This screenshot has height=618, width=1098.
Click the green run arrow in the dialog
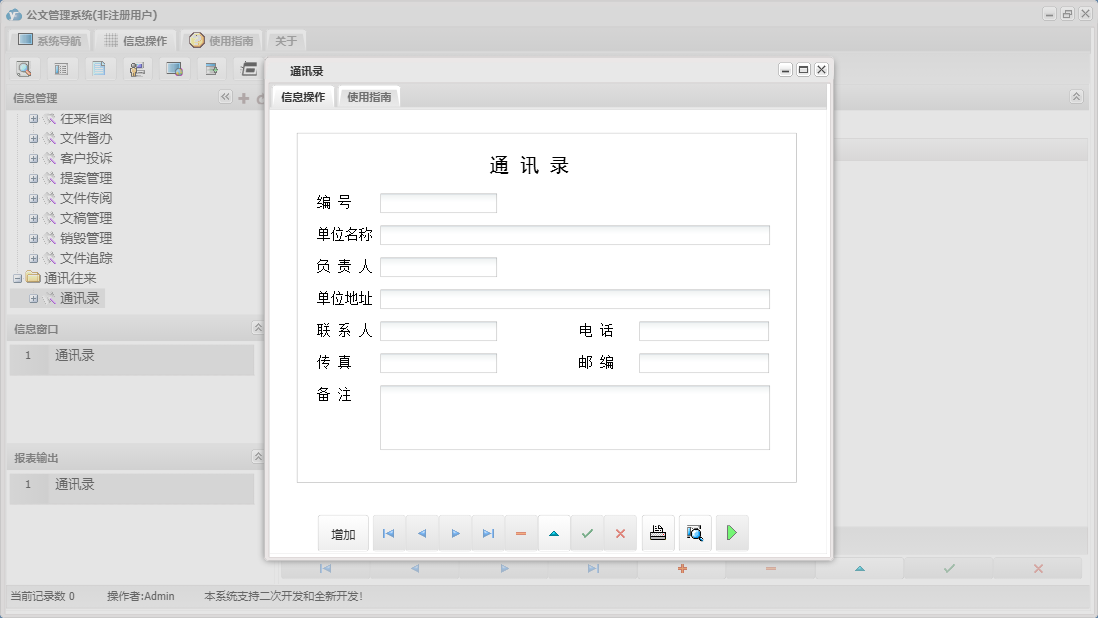[732, 533]
